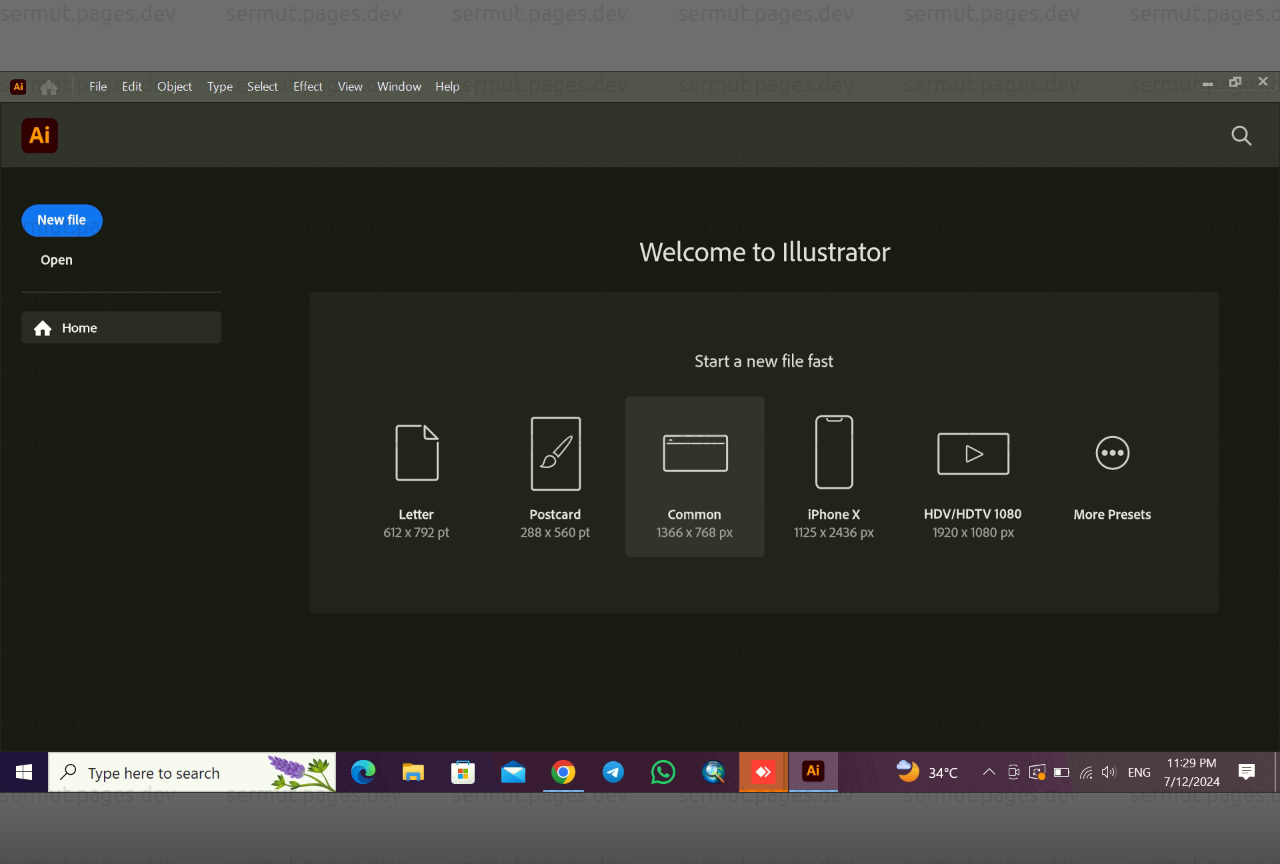The width and height of the screenshot is (1280, 864).
Task: Open the Effect menu
Action: pyautogui.click(x=307, y=87)
